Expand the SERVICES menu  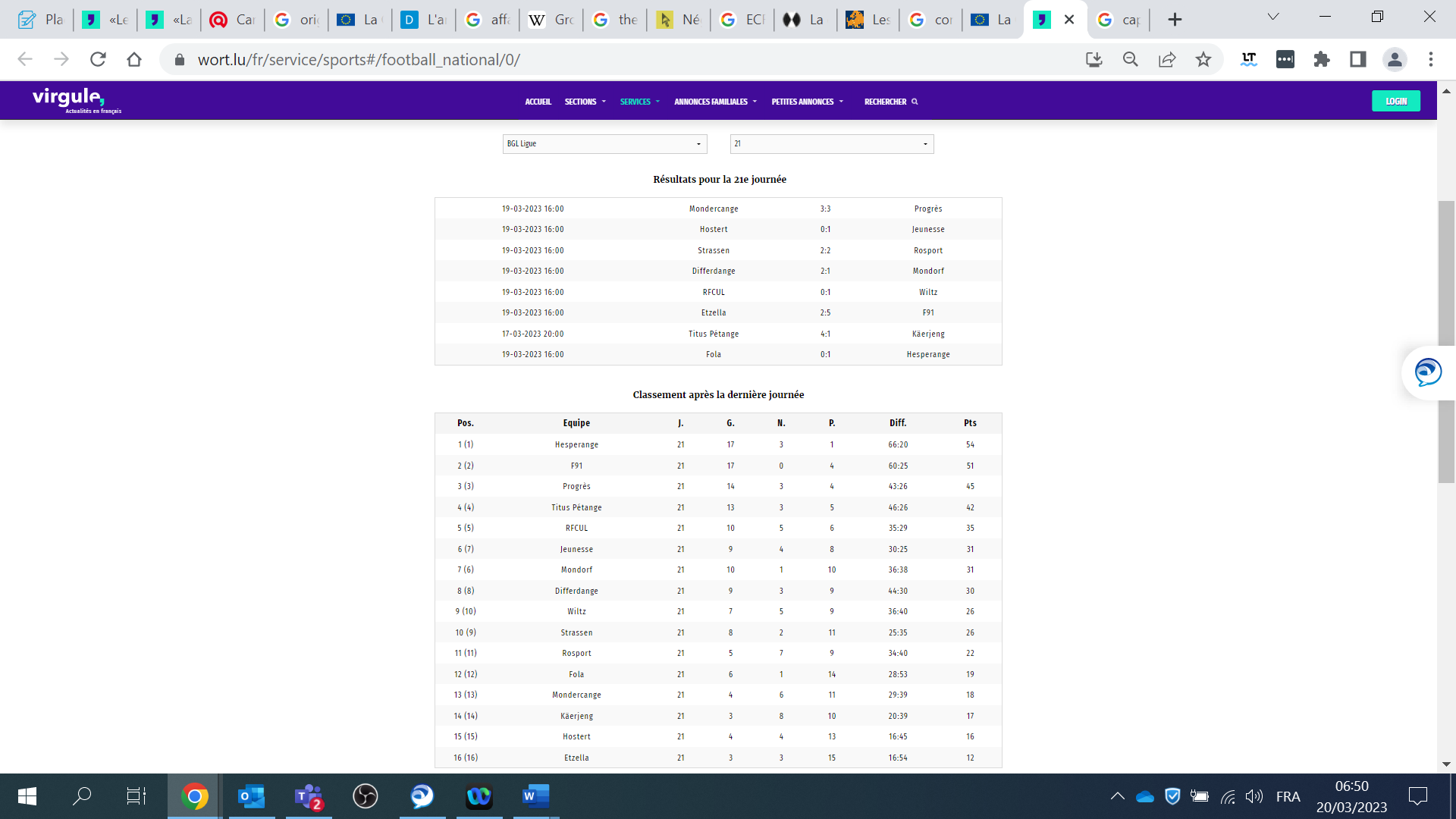click(x=640, y=102)
